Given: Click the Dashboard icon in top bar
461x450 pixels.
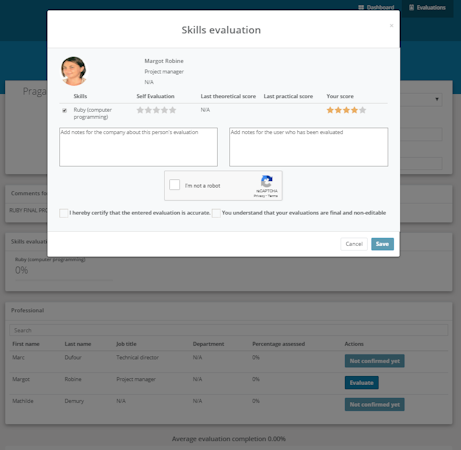Looking at the screenshot, I should pyautogui.click(x=361, y=7).
